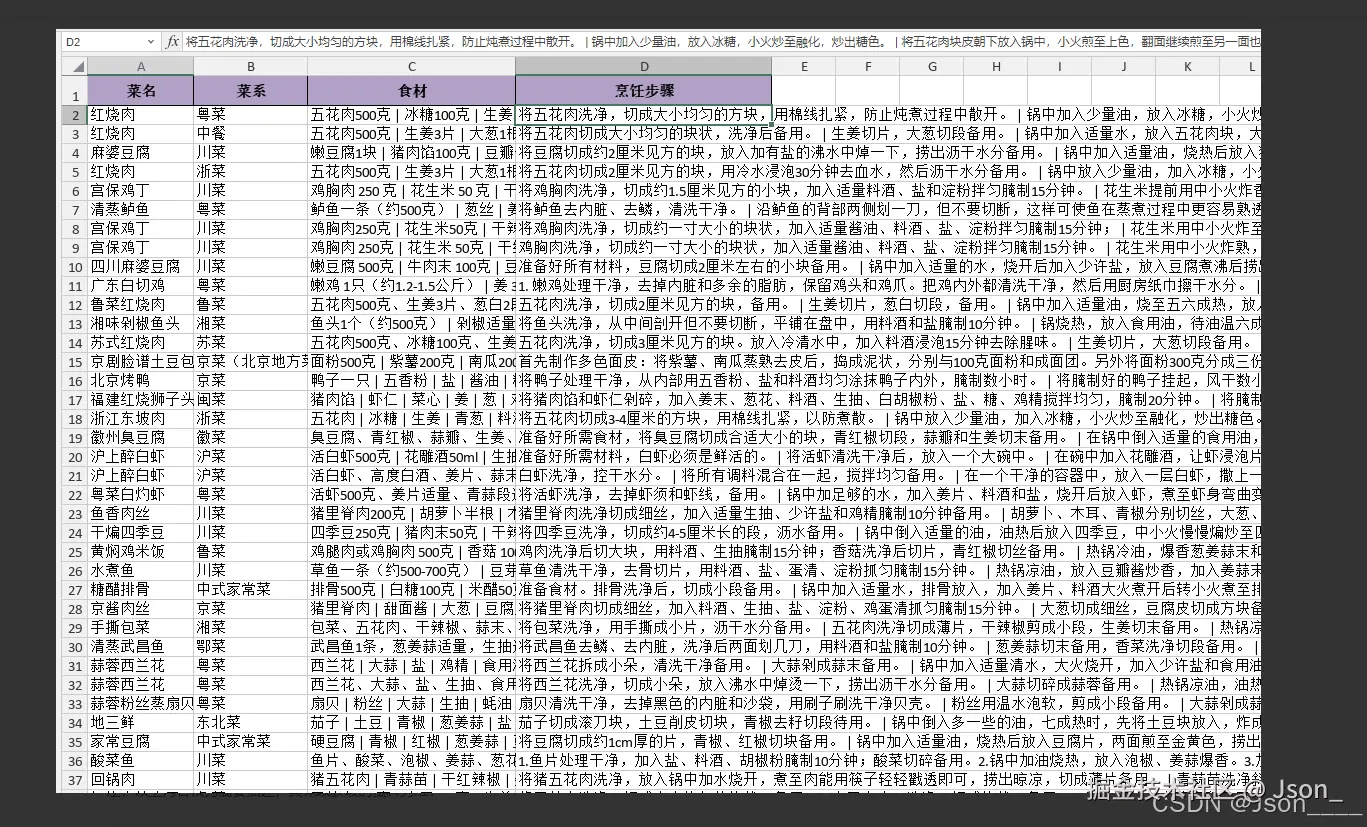
Task: Select the 酸菜鱼 cell
Action: point(140,760)
